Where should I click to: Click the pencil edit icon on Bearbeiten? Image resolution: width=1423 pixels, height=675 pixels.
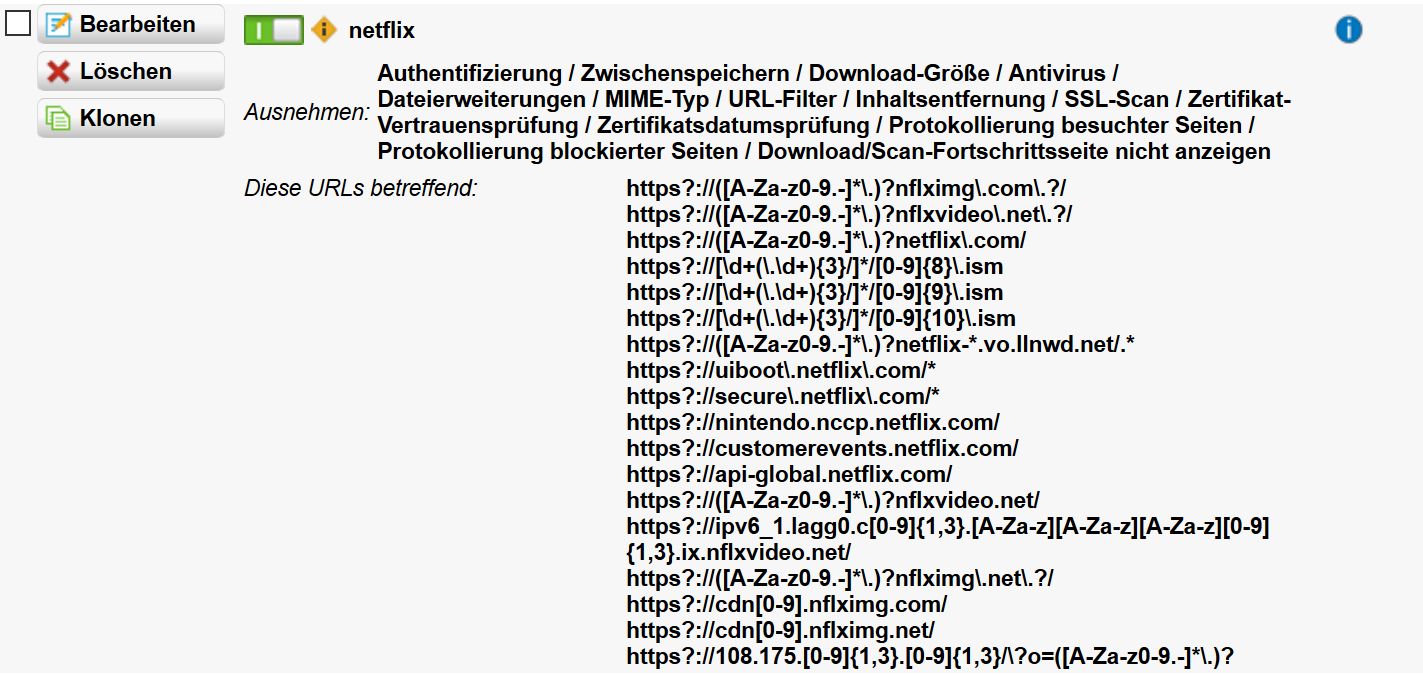pyautogui.click(x=60, y=25)
